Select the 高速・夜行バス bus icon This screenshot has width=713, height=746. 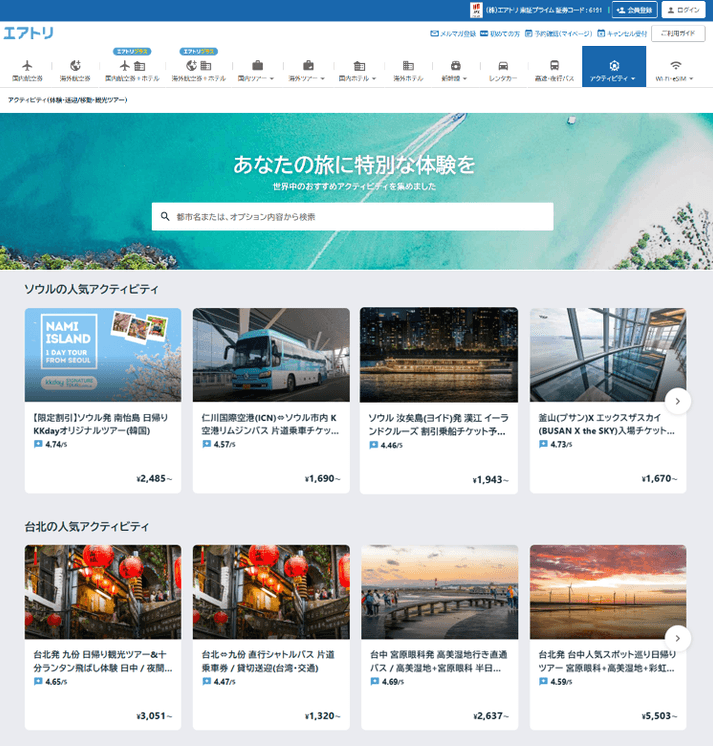(554, 65)
